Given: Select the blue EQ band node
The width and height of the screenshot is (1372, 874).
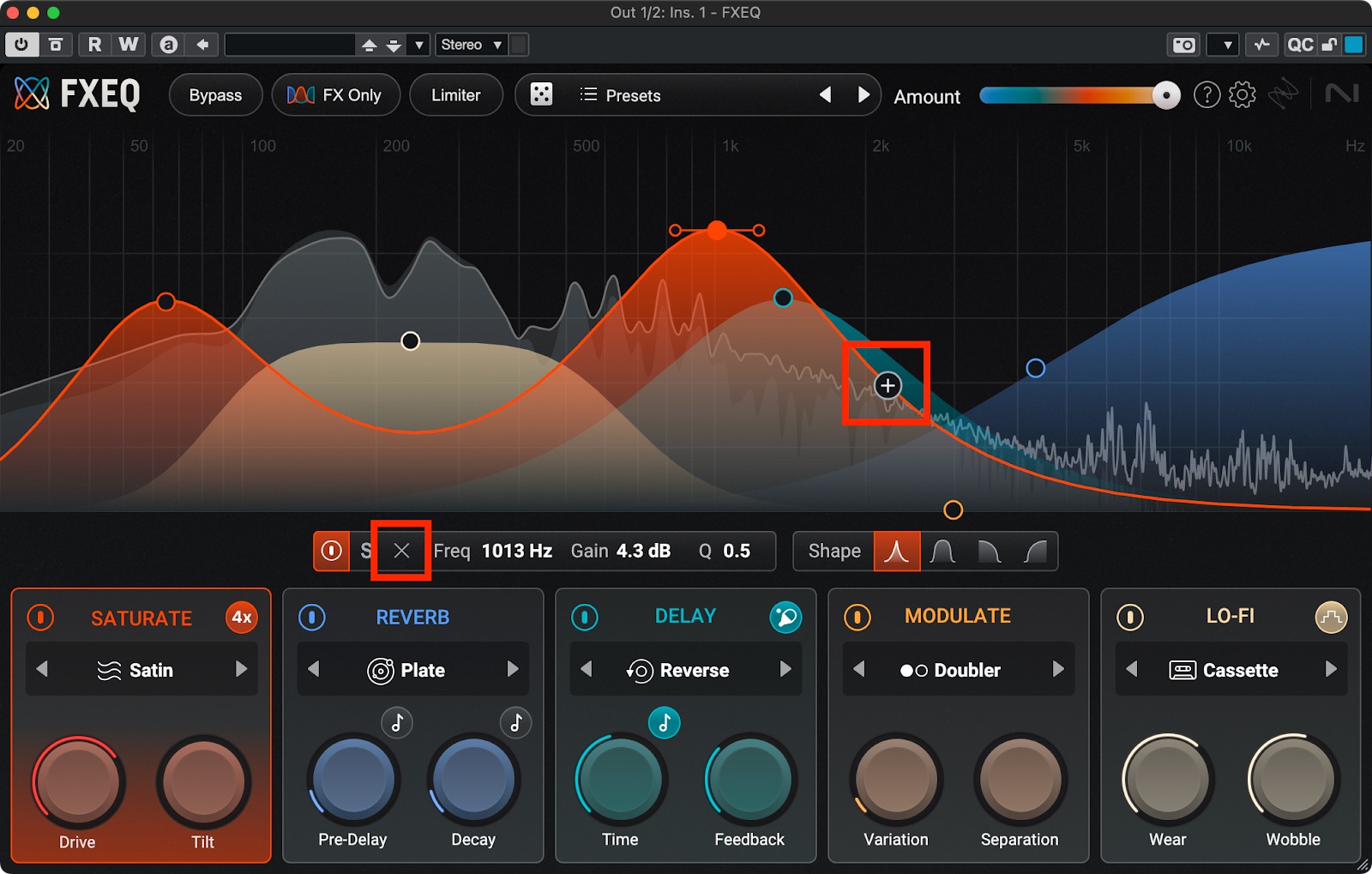Looking at the screenshot, I should pyautogui.click(x=1036, y=368).
